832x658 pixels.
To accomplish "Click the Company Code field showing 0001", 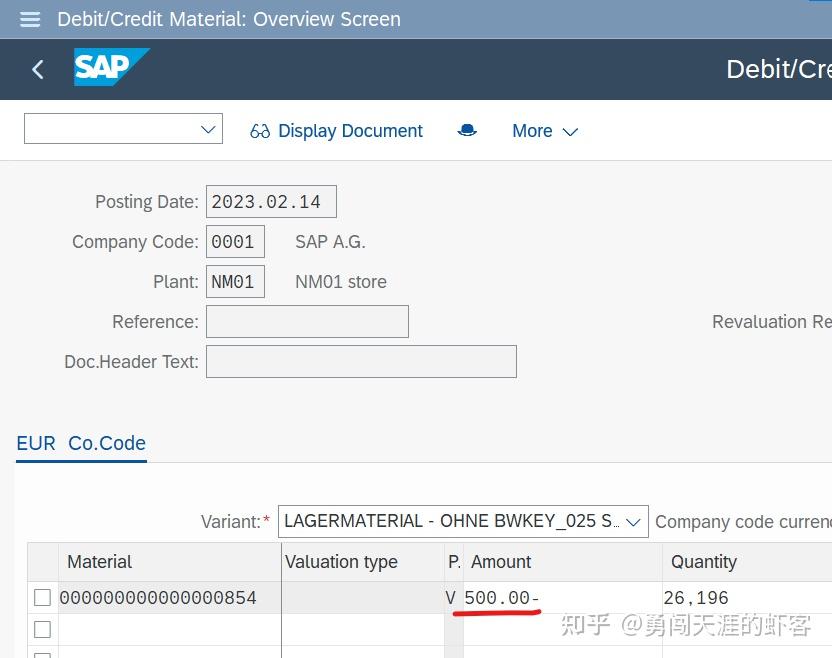I will pos(235,241).
